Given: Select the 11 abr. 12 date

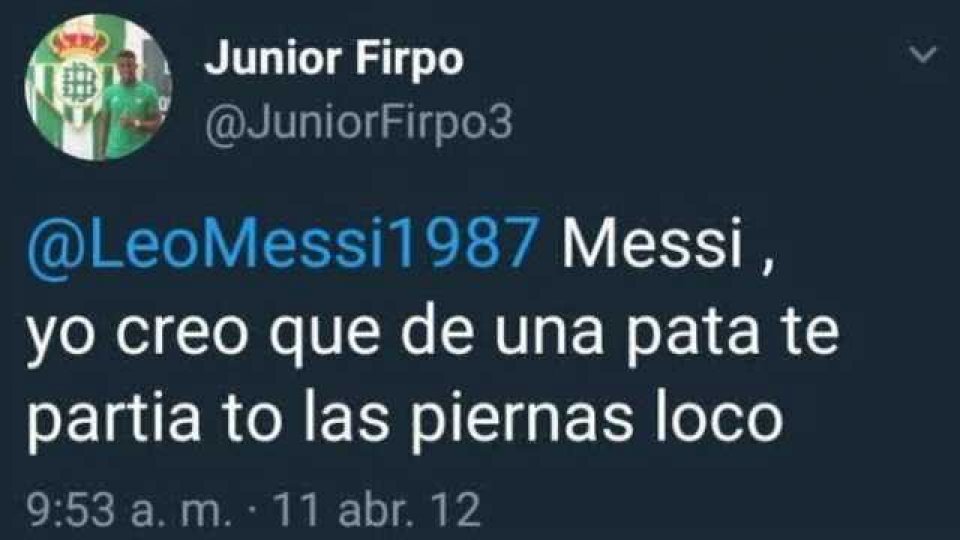Looking at the screenshot, I should point(377,509).
